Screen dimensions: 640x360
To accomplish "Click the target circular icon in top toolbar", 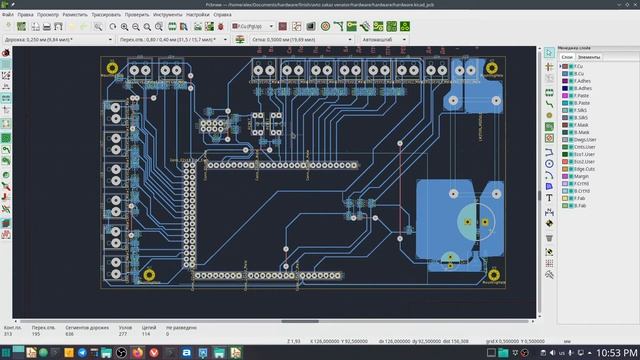I will [x=325, y=27].
